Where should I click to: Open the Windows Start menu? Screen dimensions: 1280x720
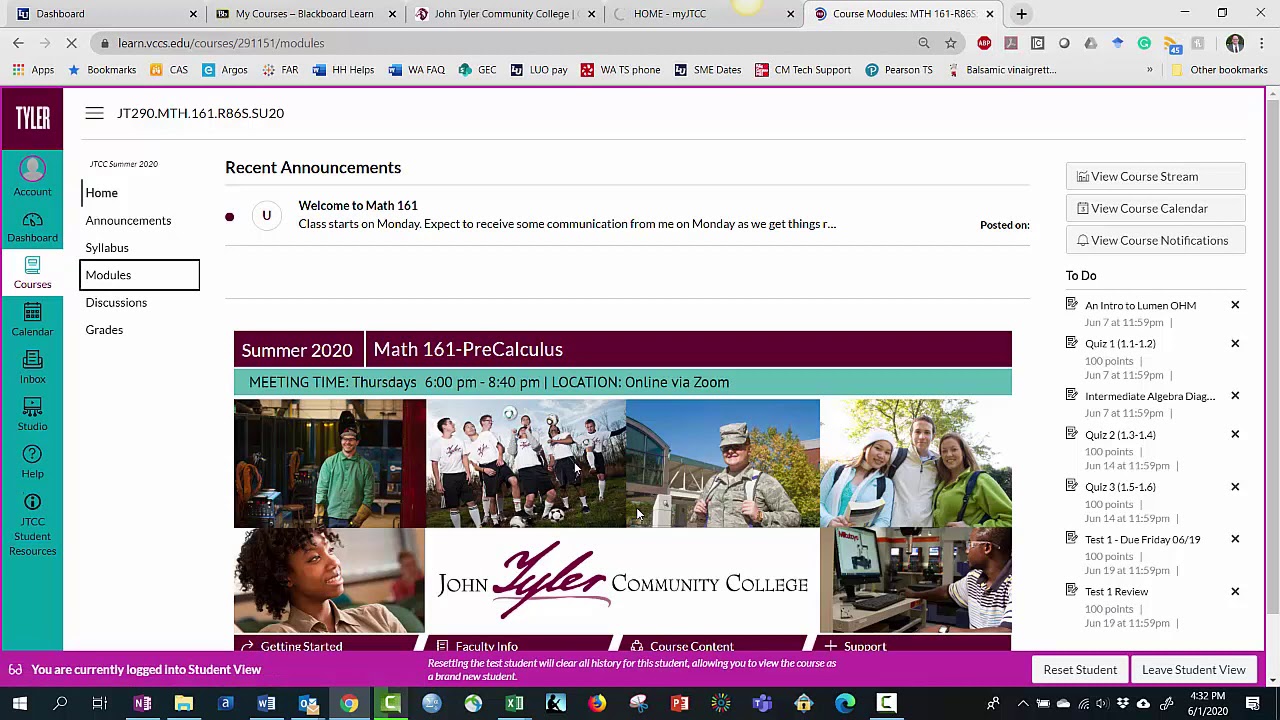pos(19,704)
